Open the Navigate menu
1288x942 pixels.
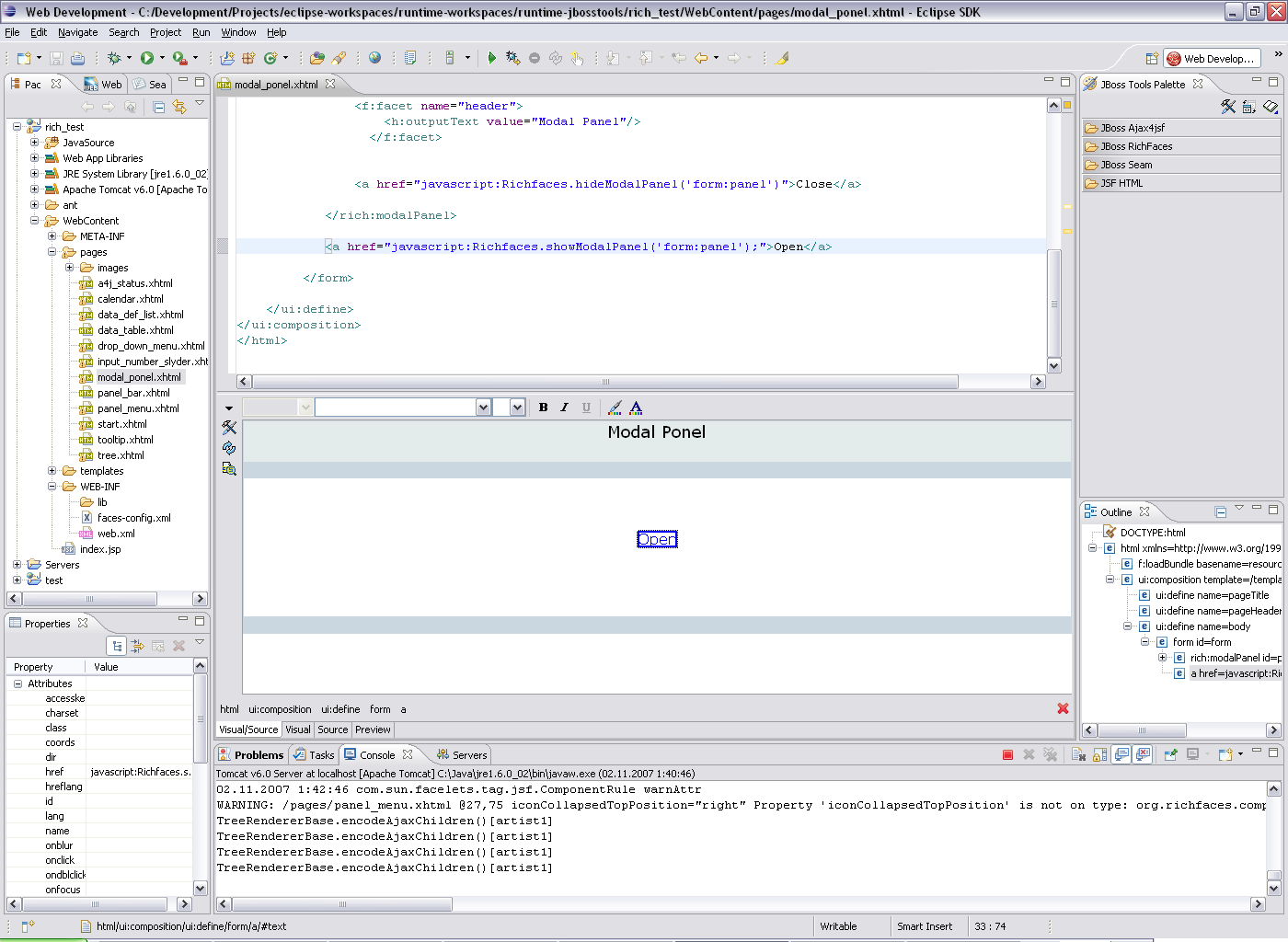(77, 32)
